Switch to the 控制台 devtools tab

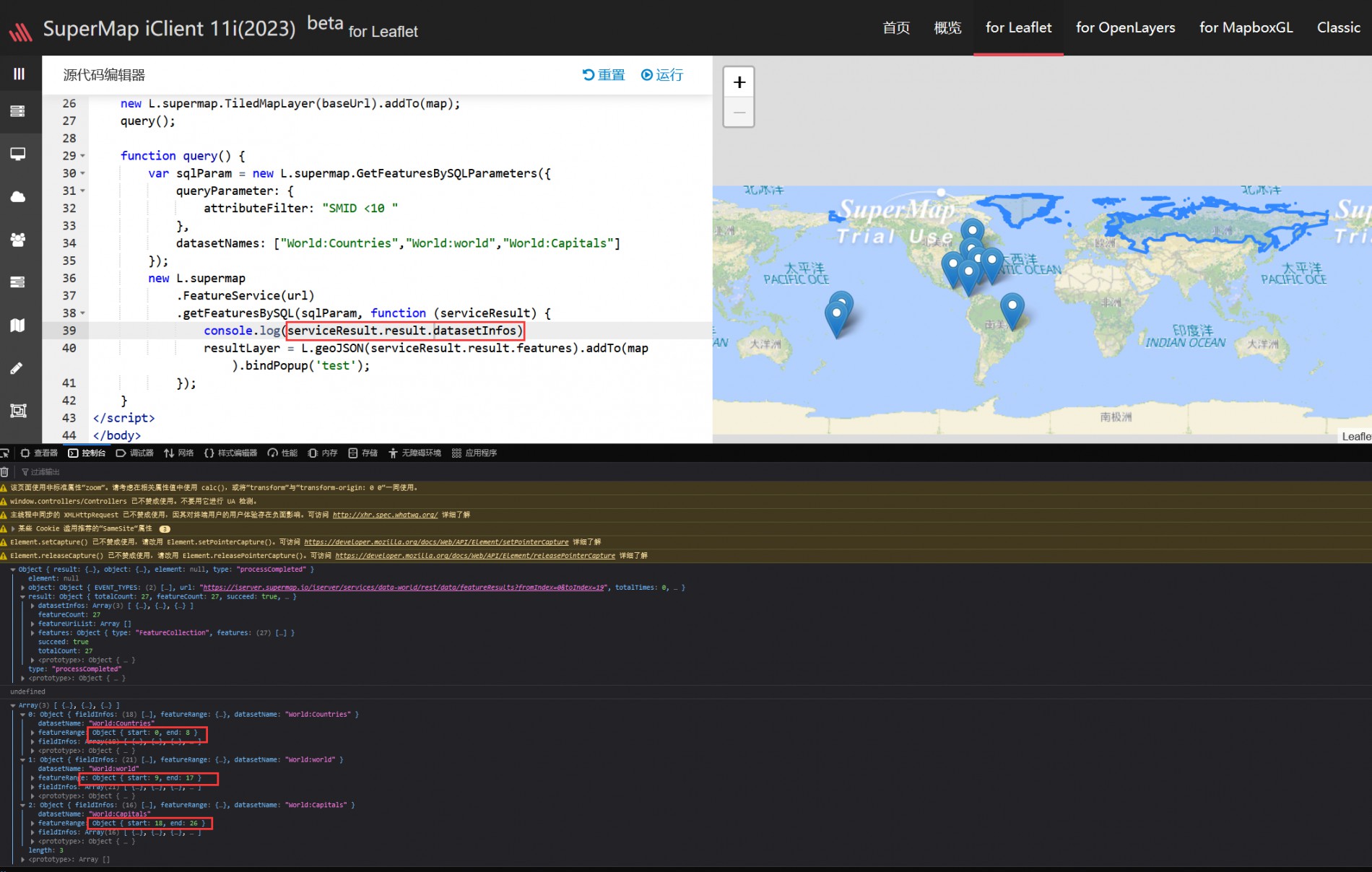pyautogui.click(x=87, y=453)
